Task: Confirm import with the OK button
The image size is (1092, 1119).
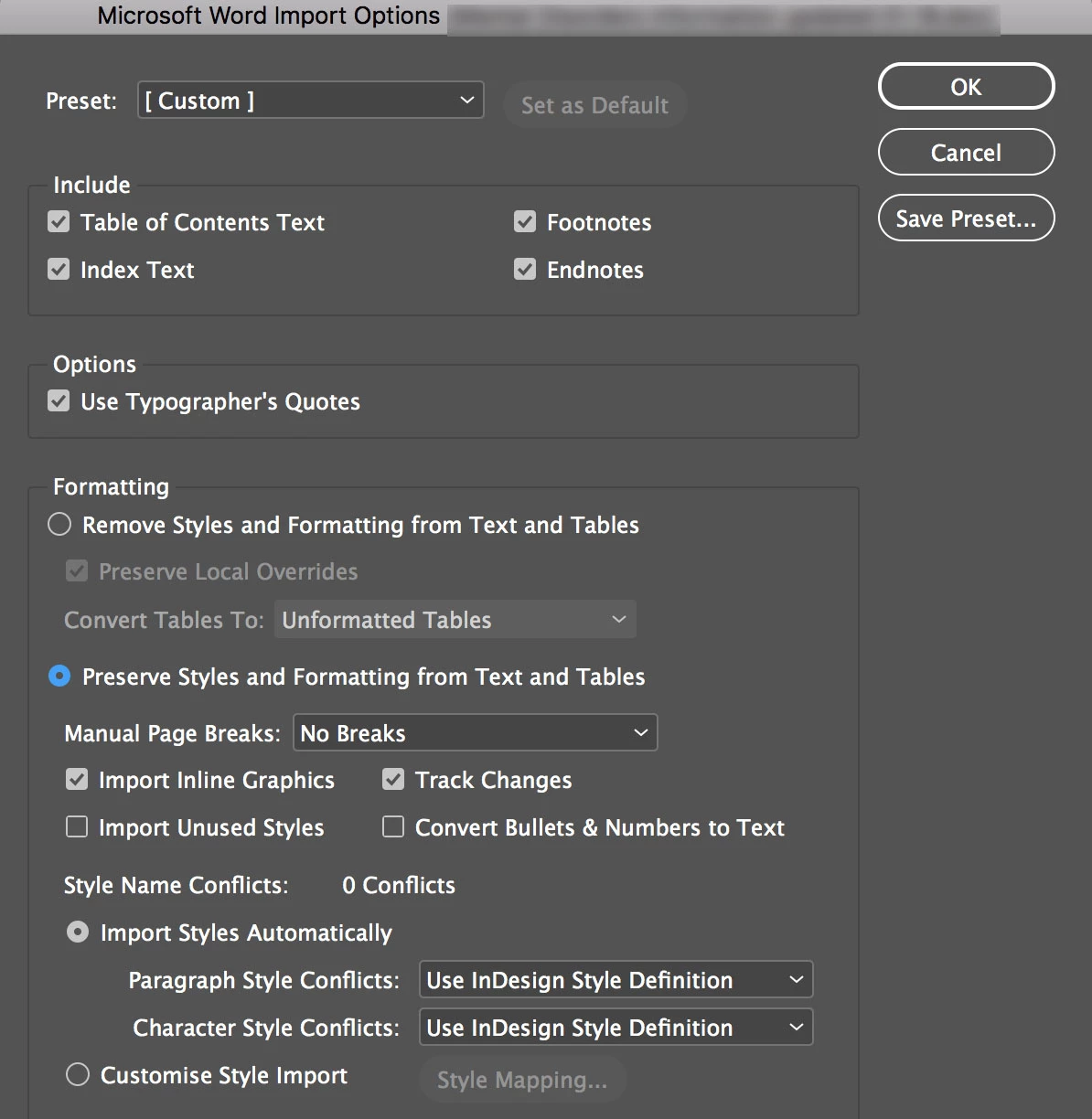Action: (x=966, y=86)
